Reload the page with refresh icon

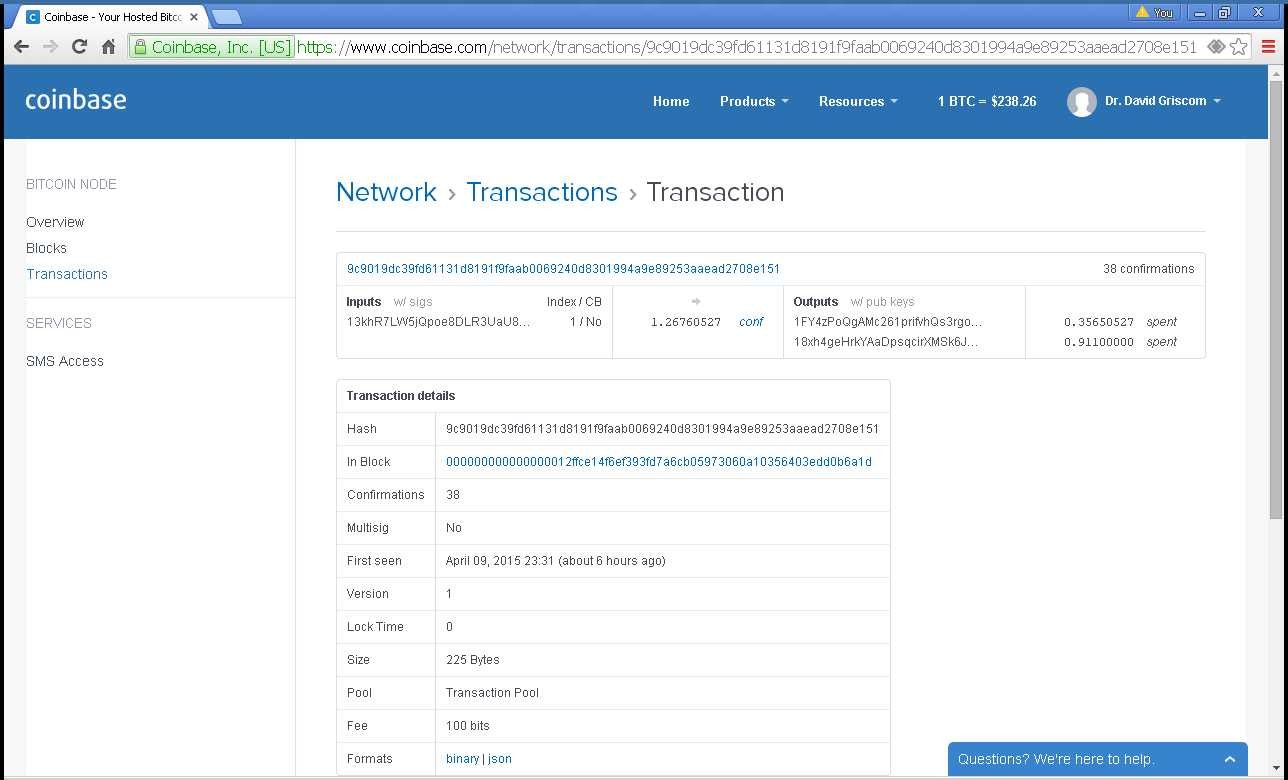[x=79, y=46]
